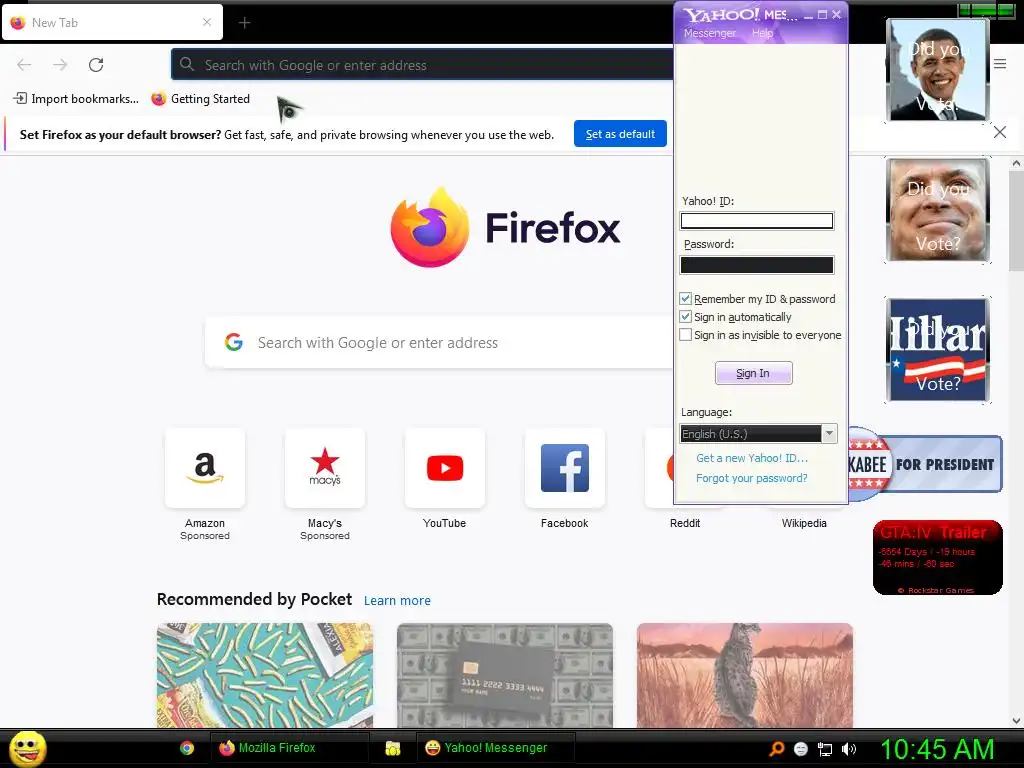Screen dimensions: 1024x768
Task: Switch to Mozilla Firefox taskbar button
Action: click(289, 748)
